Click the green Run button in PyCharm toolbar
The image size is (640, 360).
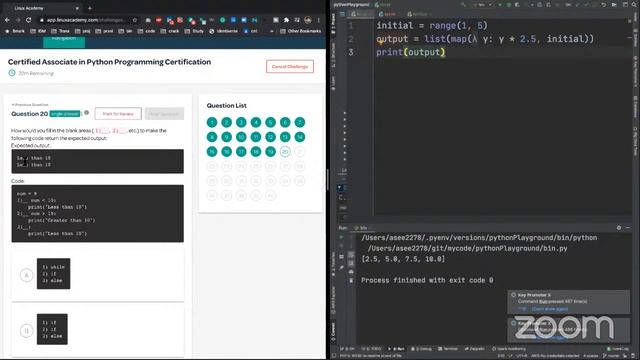500,4
